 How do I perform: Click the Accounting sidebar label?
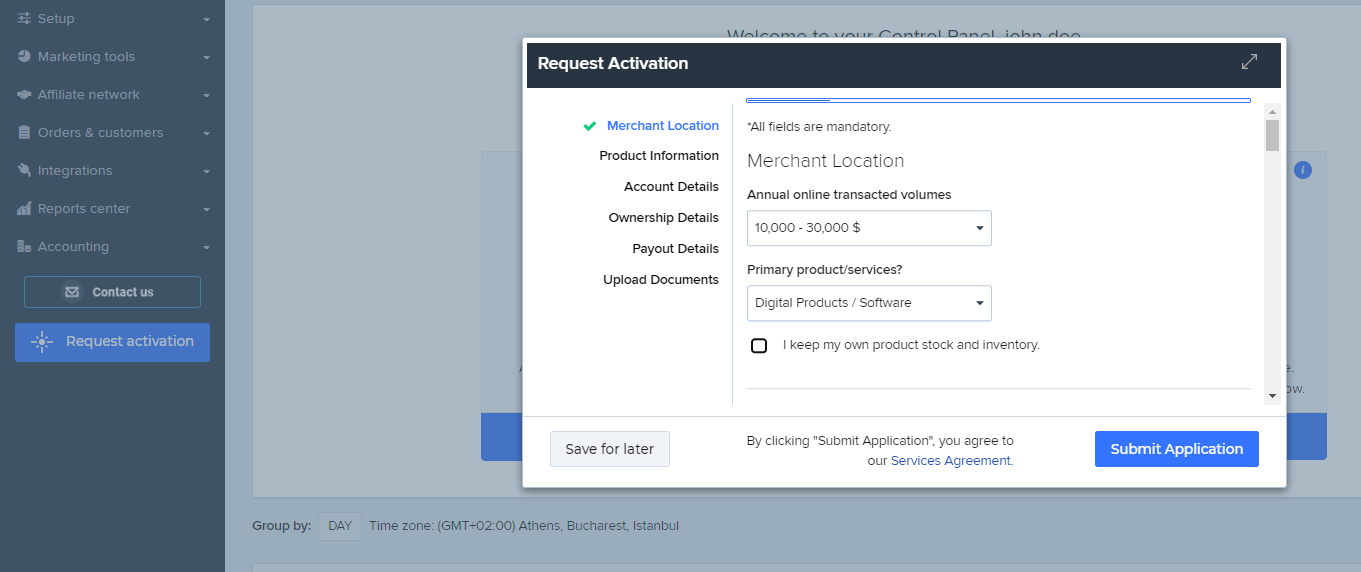(x=73, y=247)
